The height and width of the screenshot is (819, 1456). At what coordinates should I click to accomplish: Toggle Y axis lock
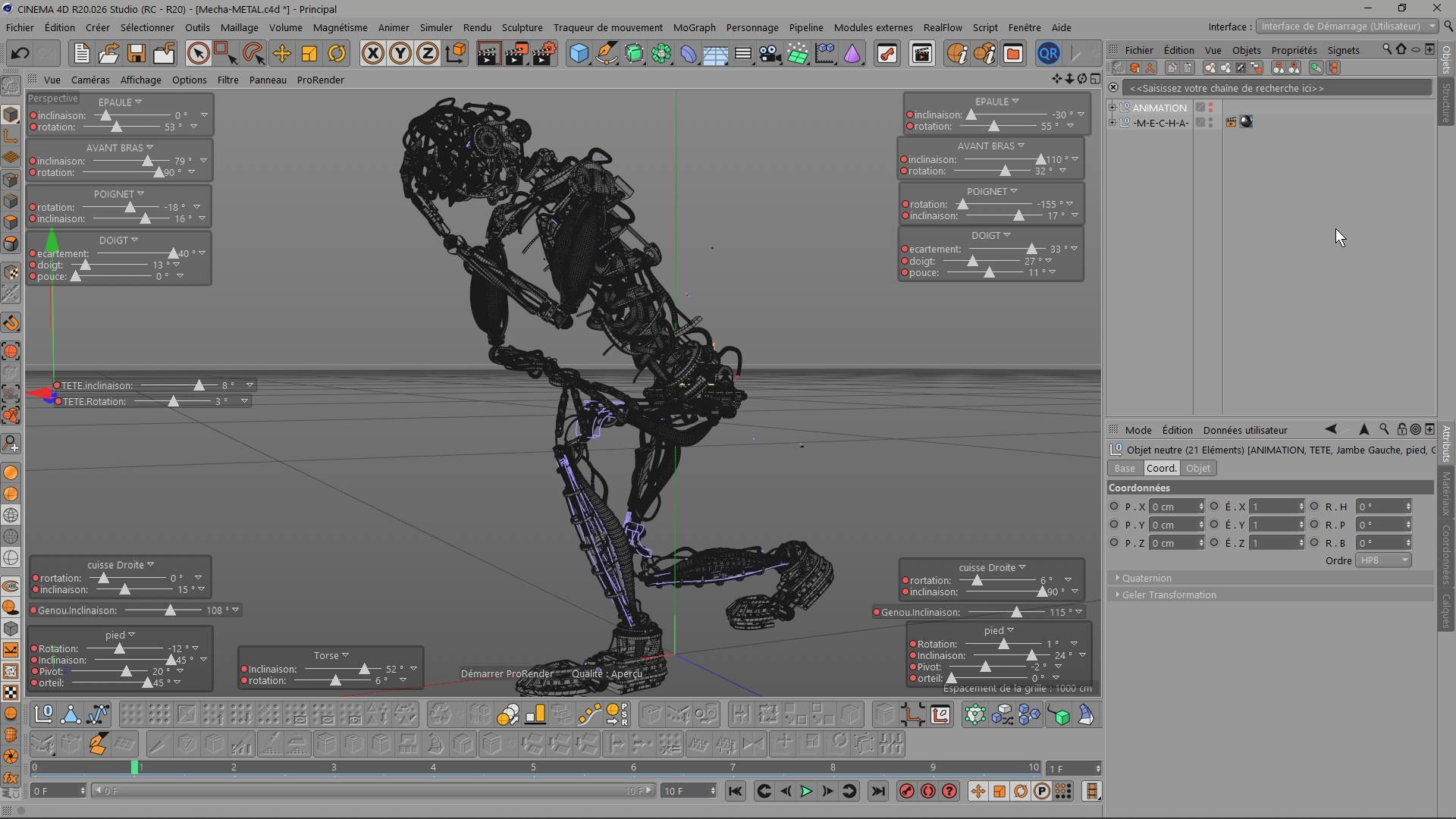[x=400, y=54]
